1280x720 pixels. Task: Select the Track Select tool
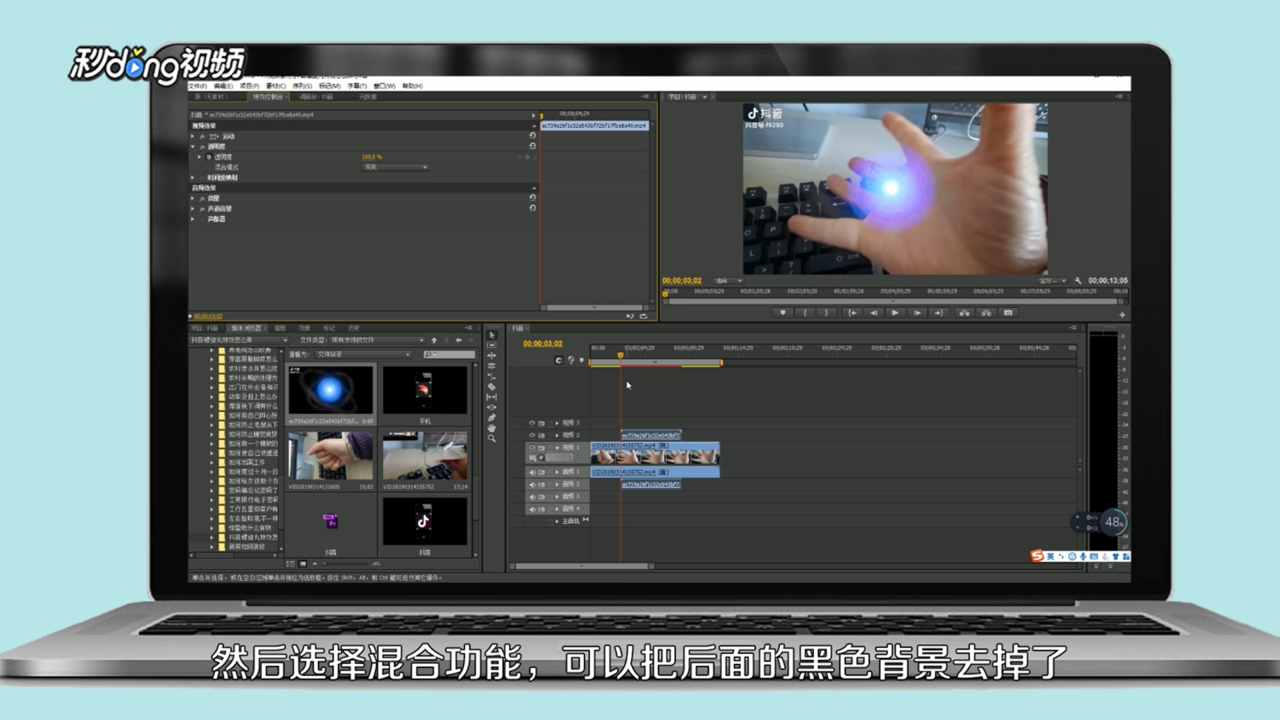[492, 345]
